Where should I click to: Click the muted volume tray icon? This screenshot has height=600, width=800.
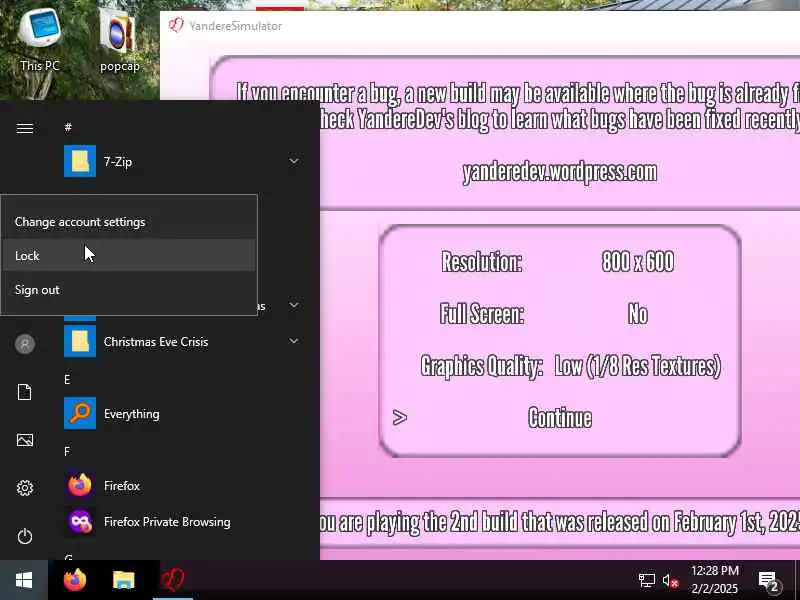coord(670,581)
